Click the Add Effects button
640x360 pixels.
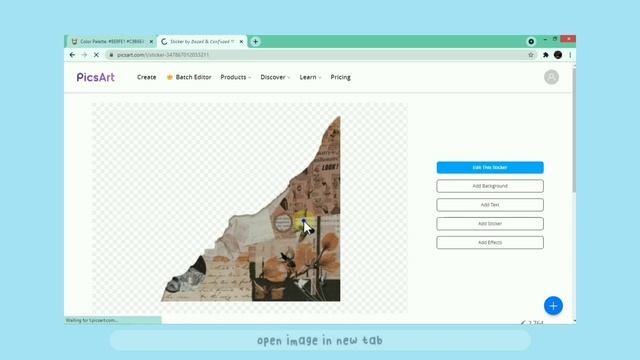point(490,242)
